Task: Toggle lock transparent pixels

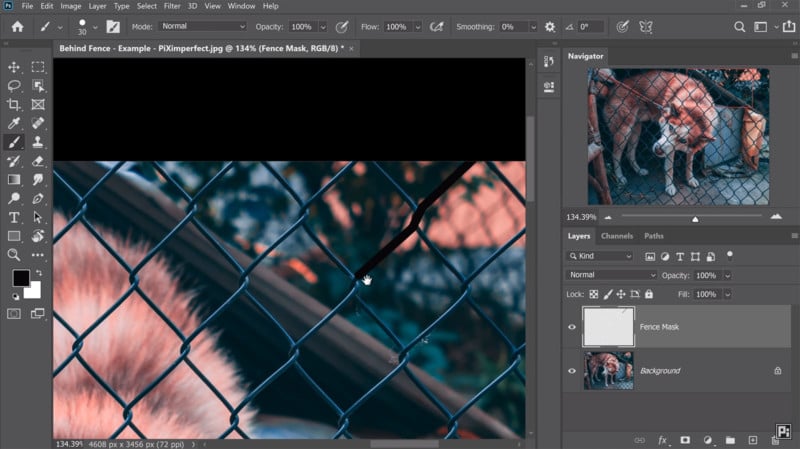Action: [x=593, y=294]
